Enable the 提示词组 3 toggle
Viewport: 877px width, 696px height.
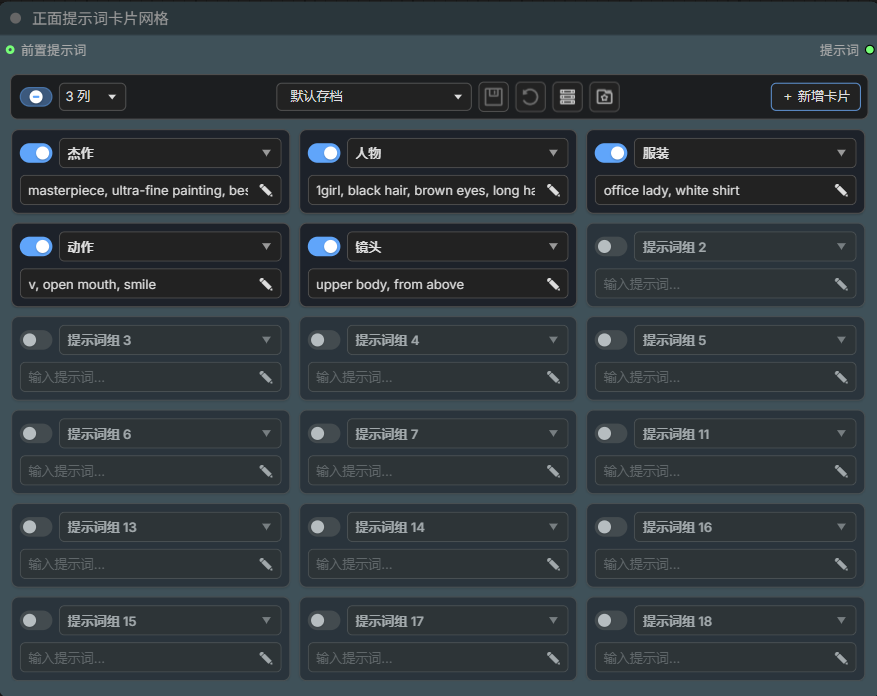(36, 340)
